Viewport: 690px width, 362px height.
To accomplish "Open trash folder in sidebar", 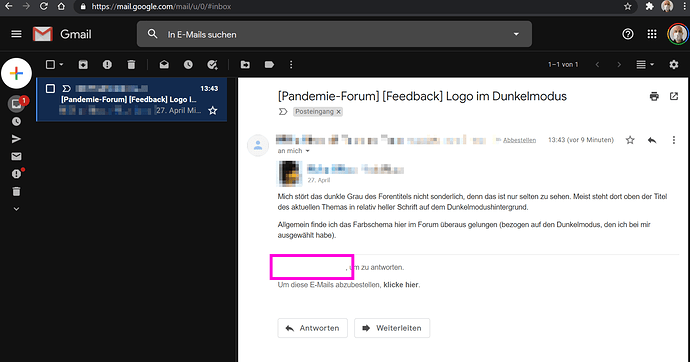I will click(16, 191).
